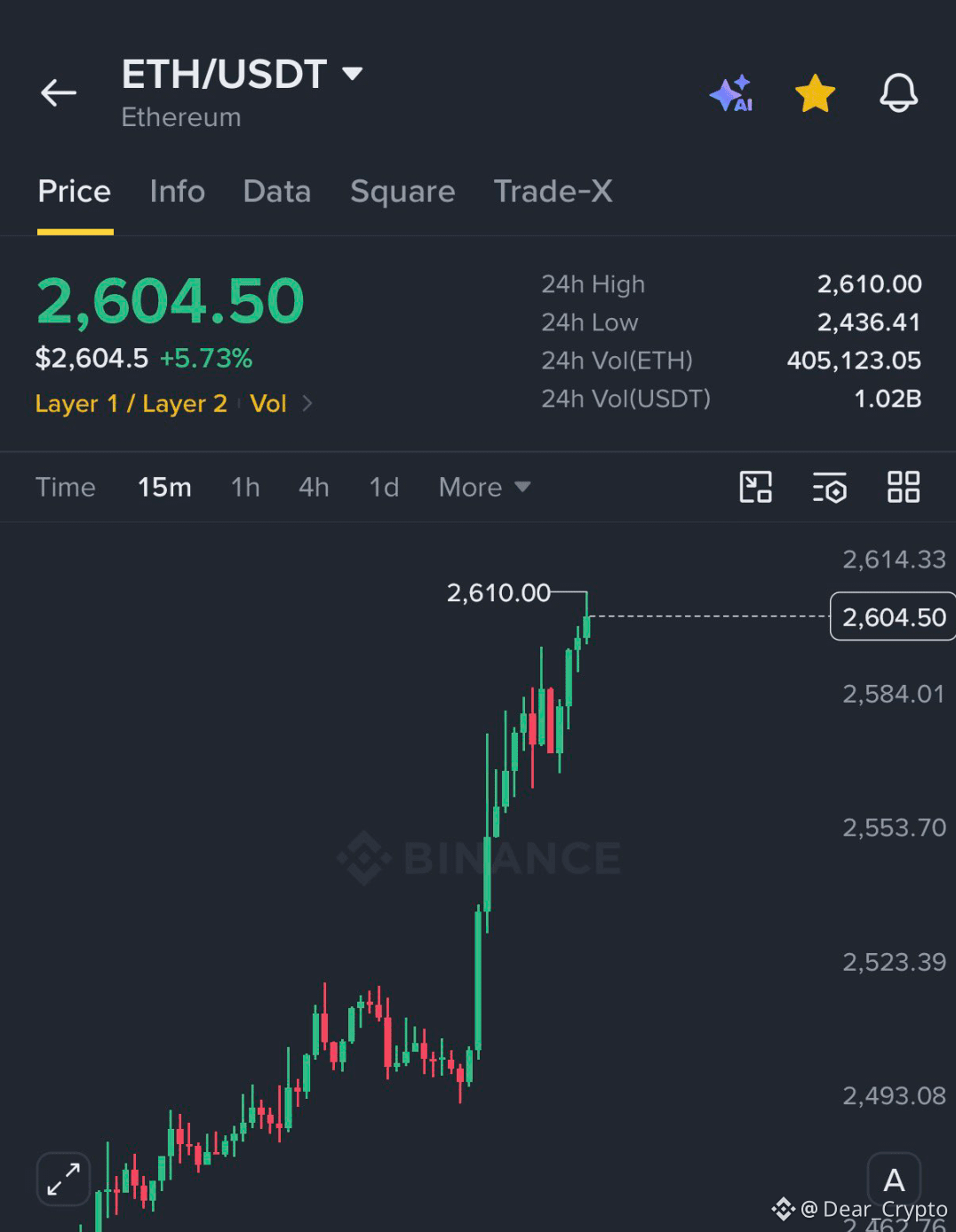This screenshot has width=956, height=1232.
Task: Expand the ETH/USDT pair dropdown
Action: tap(353, 73)
